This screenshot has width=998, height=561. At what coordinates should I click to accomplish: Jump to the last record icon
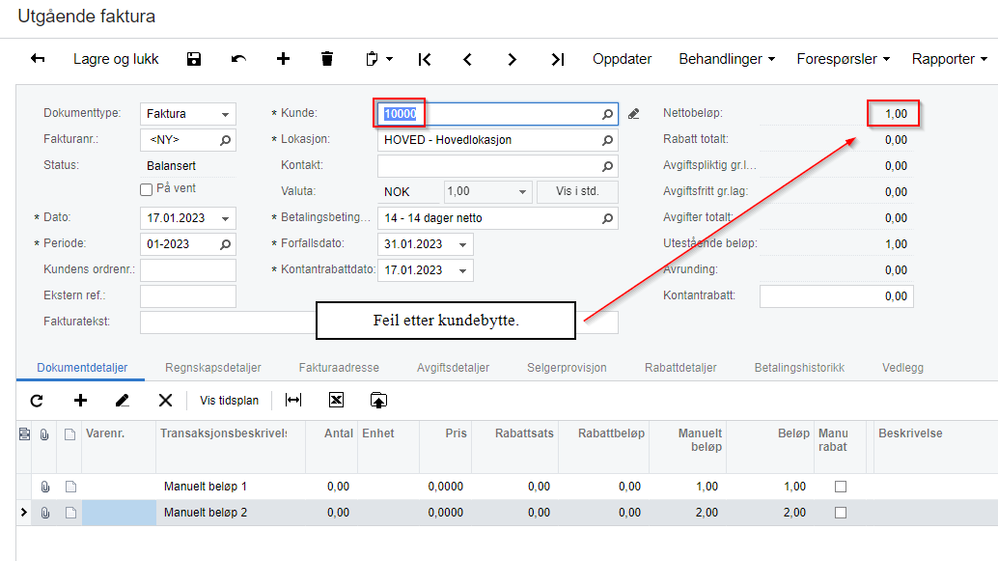(558, 59)
